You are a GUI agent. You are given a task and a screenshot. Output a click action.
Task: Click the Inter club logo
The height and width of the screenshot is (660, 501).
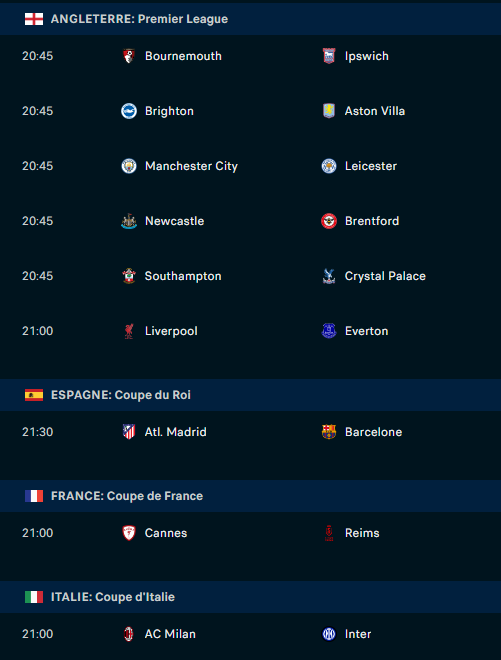(329, 634)
